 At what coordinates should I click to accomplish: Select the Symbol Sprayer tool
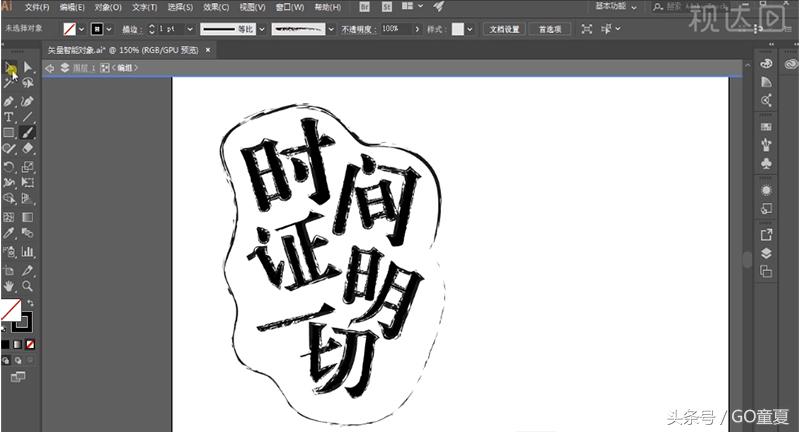(9, 251)
